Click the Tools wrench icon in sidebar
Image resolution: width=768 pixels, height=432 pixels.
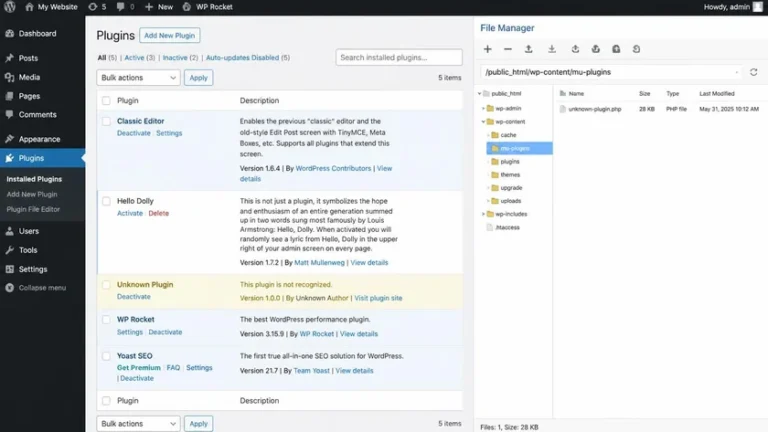click(10, 250)
